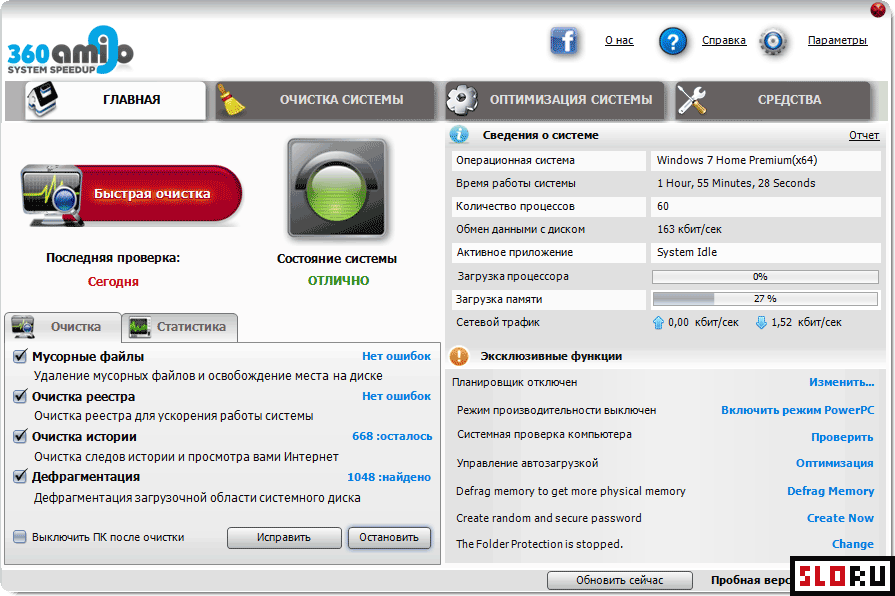This screenshot has height=596, width=895.
Task: Click the Загрузка процессора progress bar
Action: tap(765, 277)
